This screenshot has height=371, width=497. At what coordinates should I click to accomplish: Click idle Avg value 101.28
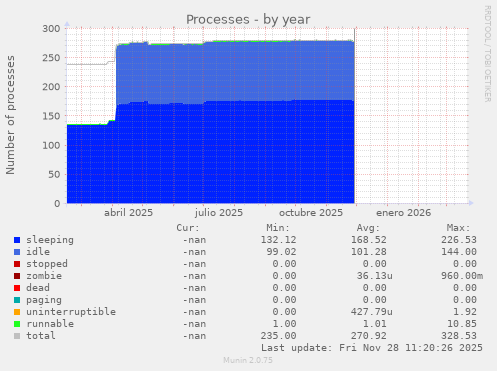(x=369, y=252)
